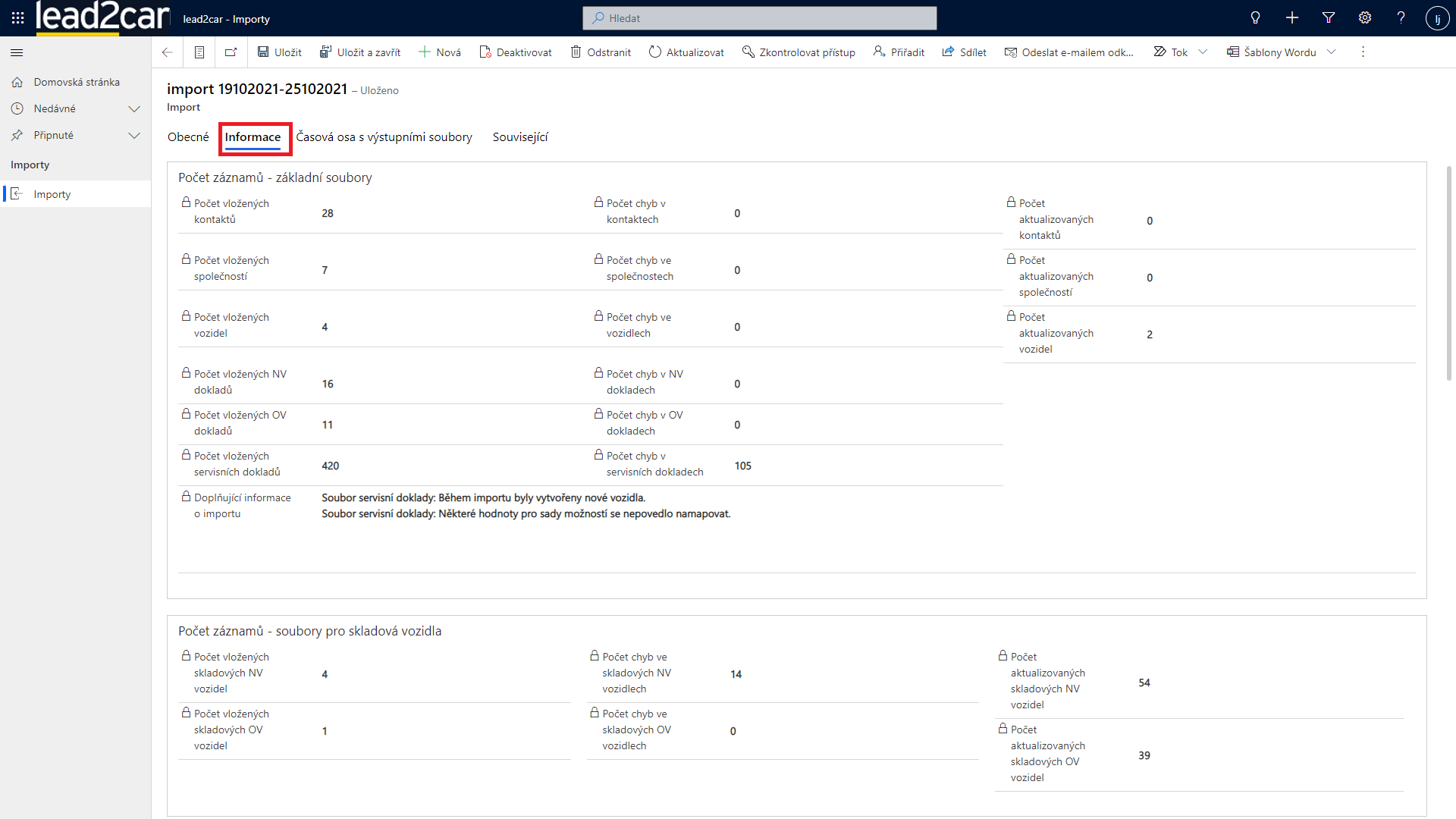Screen dimensions: 1456x819
Task: Open the settings gear icon
Action: coord(1365,18)
